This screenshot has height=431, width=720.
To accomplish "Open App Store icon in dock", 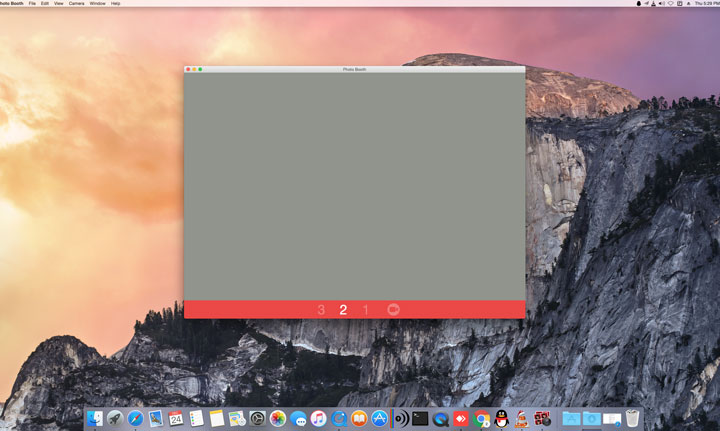I will (379, 419).
